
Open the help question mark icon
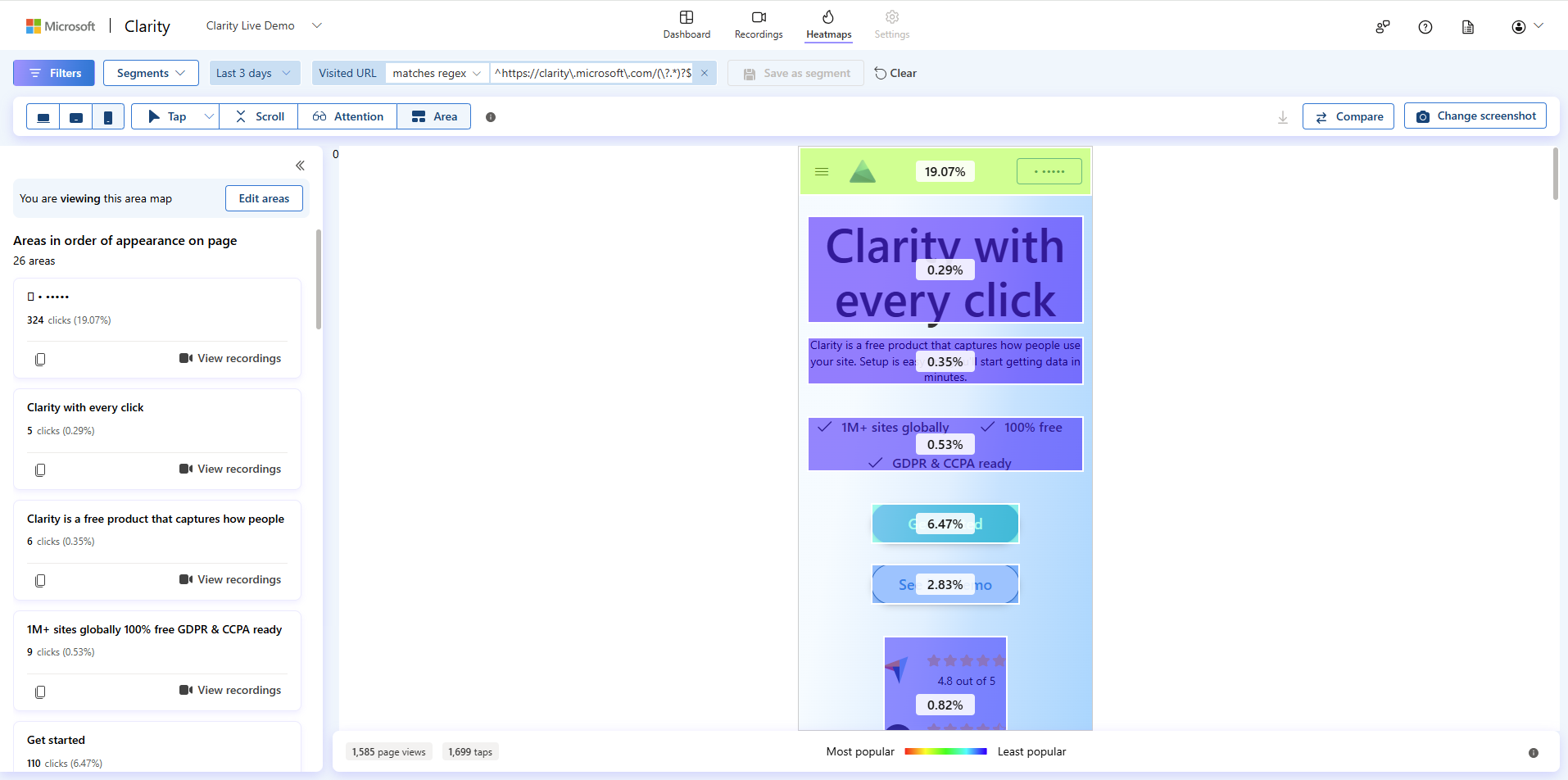pos(1425,27)
